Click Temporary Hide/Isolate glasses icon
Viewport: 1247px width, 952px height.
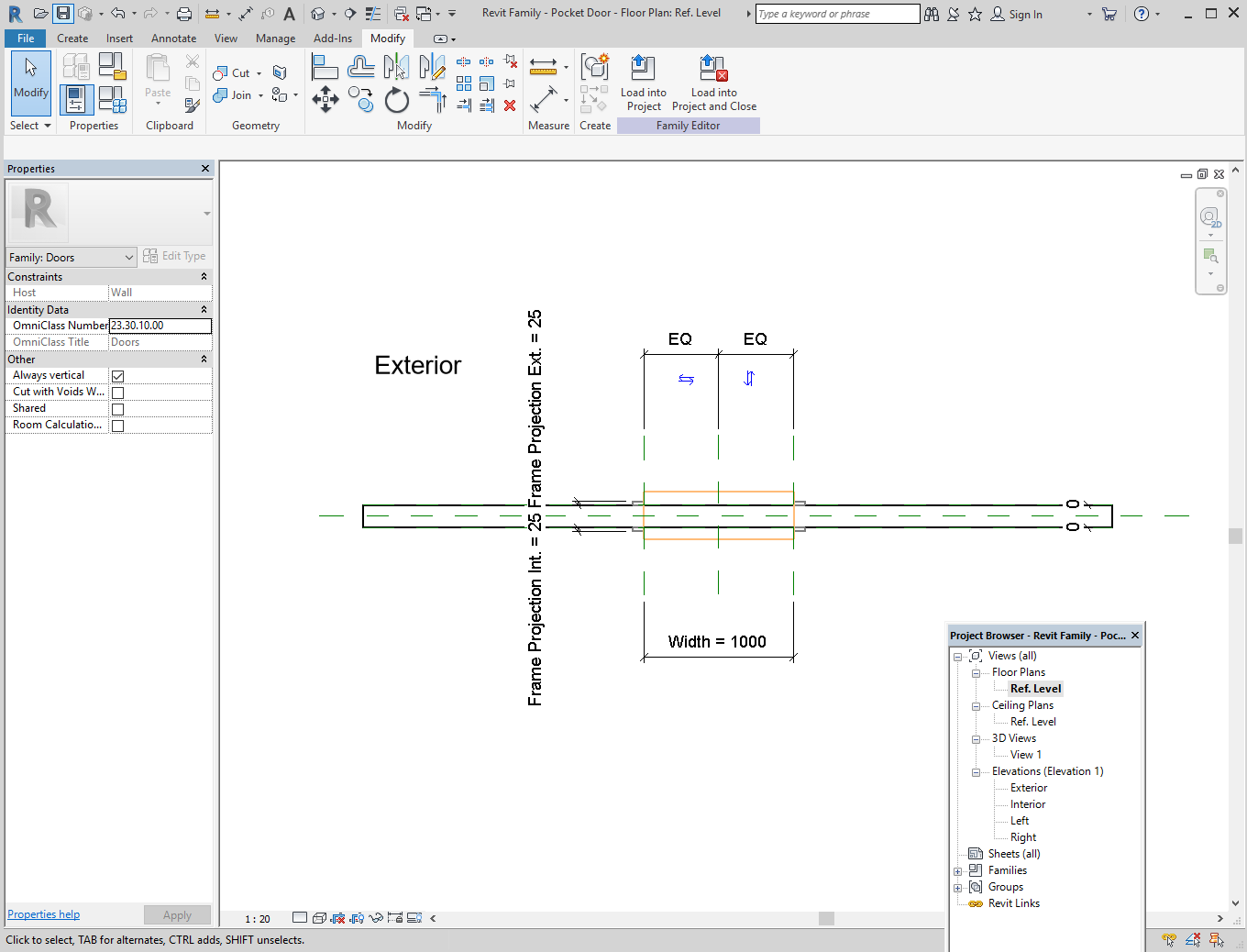(375, 918)
